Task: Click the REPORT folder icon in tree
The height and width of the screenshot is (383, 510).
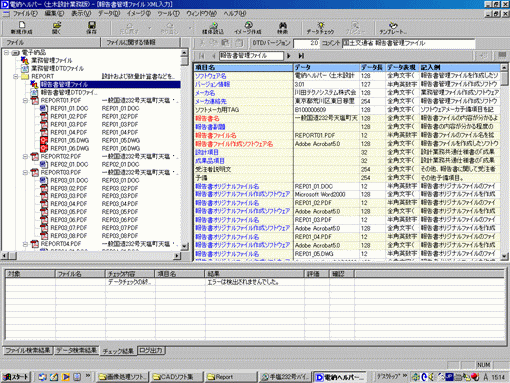Action: [25, 76]
